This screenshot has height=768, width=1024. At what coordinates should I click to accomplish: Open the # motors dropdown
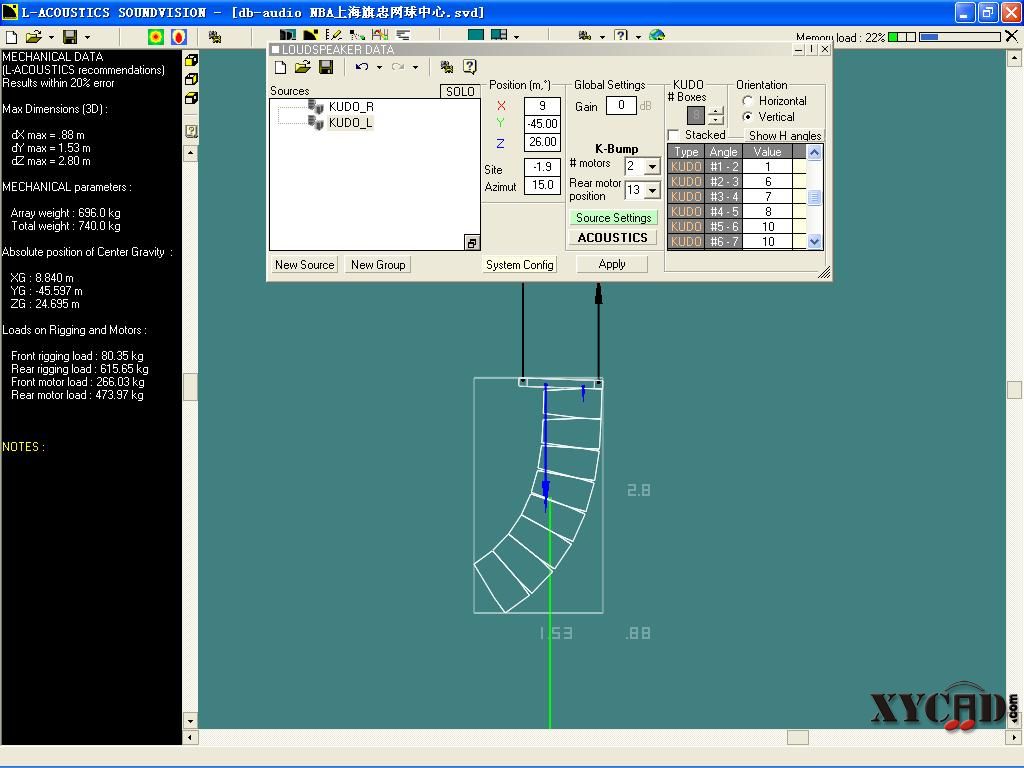652,167
